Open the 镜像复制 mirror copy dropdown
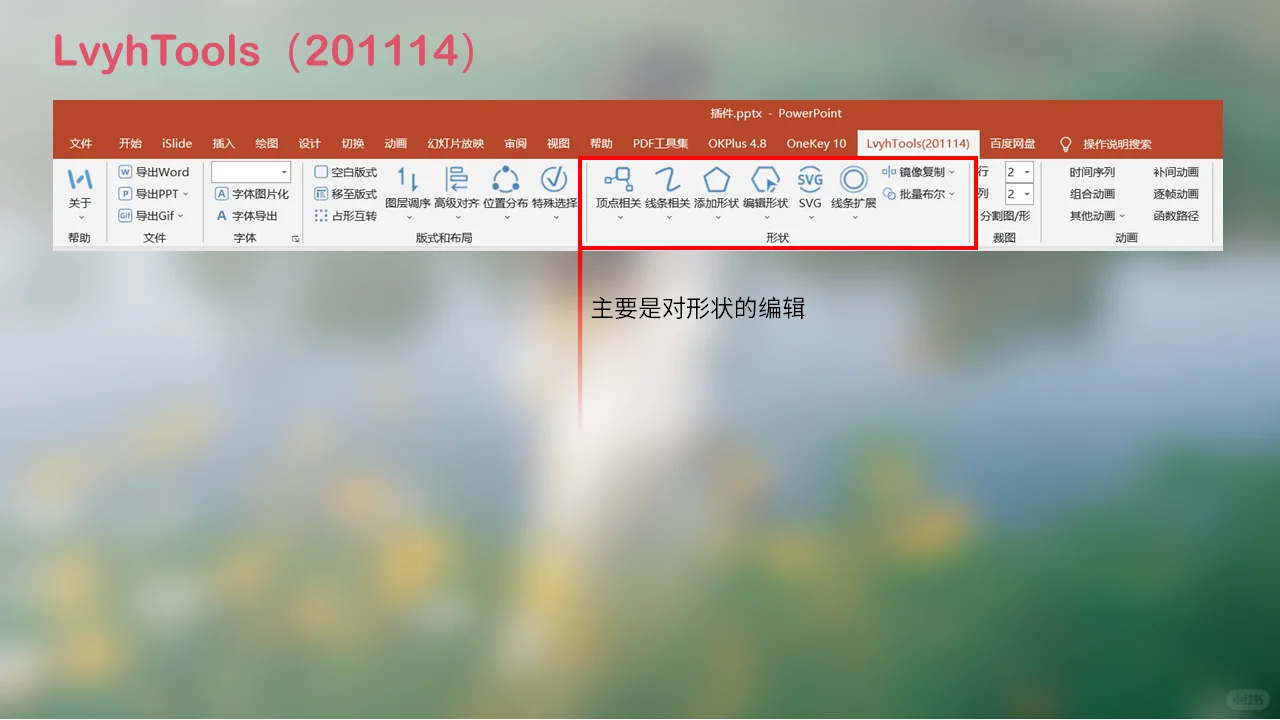Viewport: 1280px width, 720px height. click(x=919, y=172)
